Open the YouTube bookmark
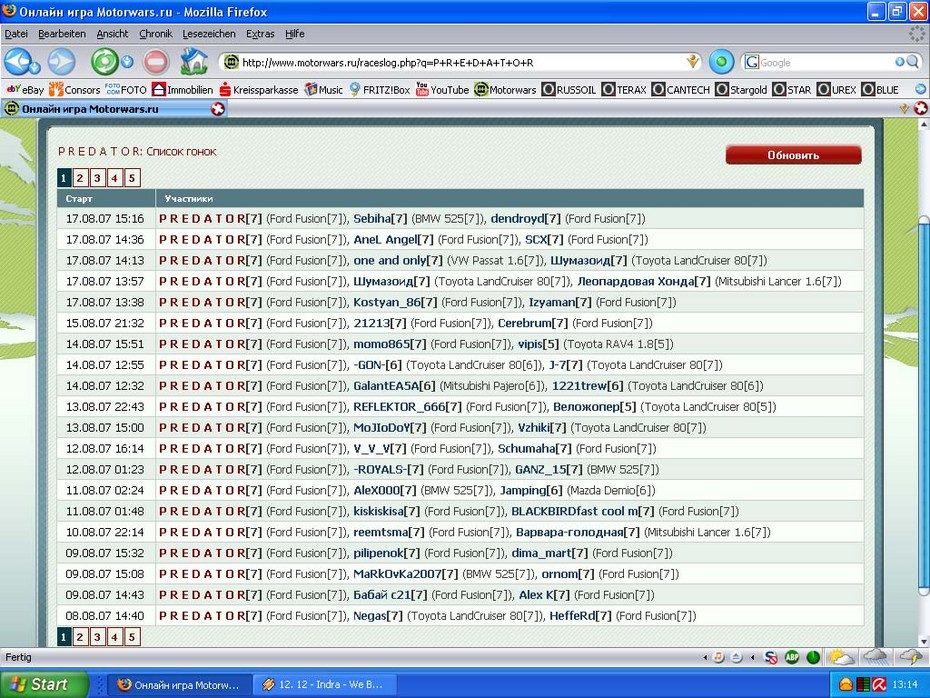This screenshot has height=698, width=930. pos(442,90)
